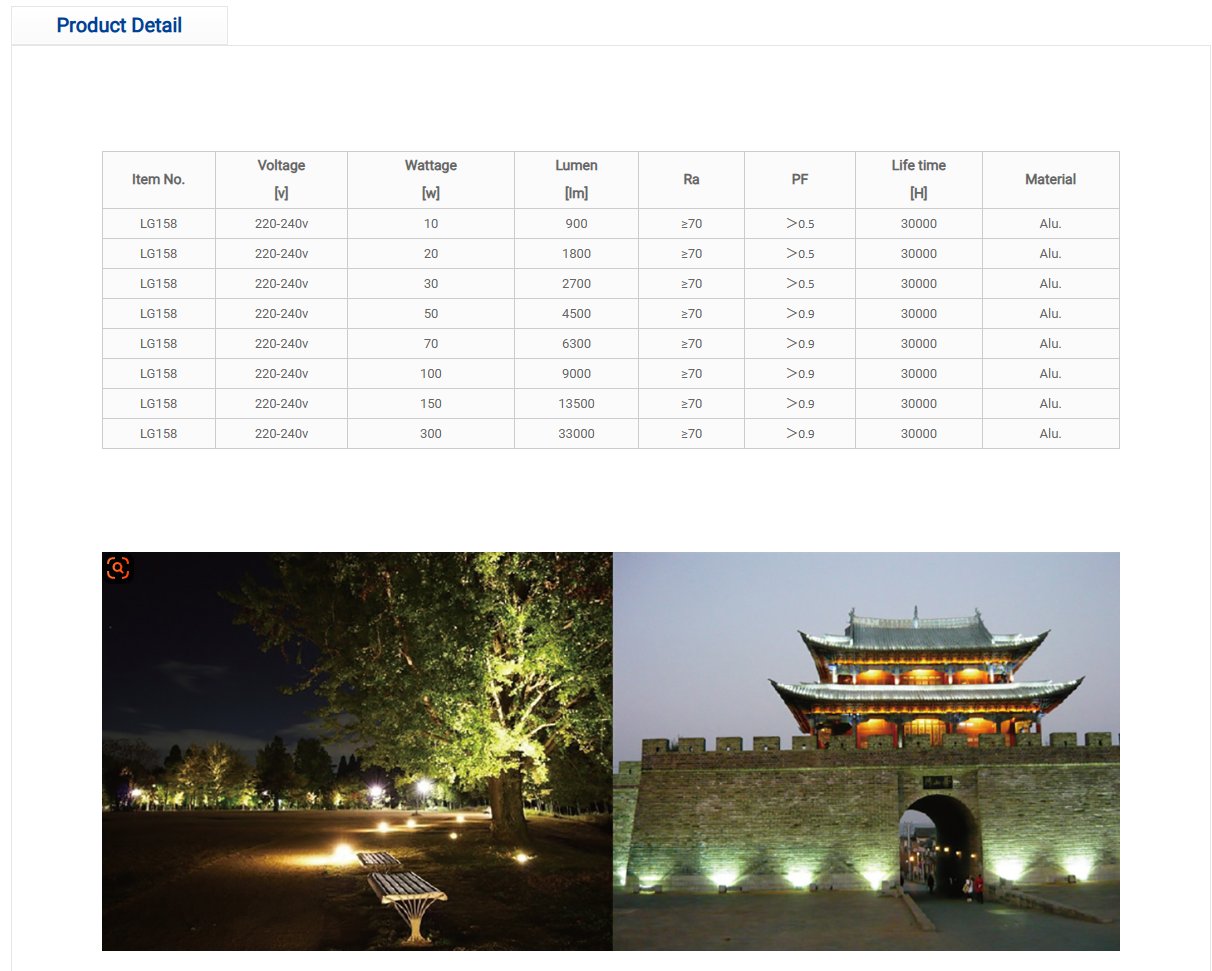Click "220-240v" in the 4500 lumen row
Screen dimensions: 1212x971
[x=281, y=314]
